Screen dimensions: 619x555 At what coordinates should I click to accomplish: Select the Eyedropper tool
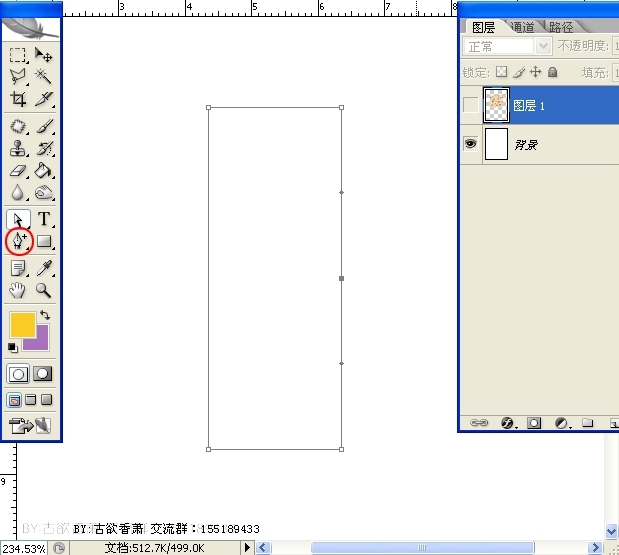coord(44,268)
